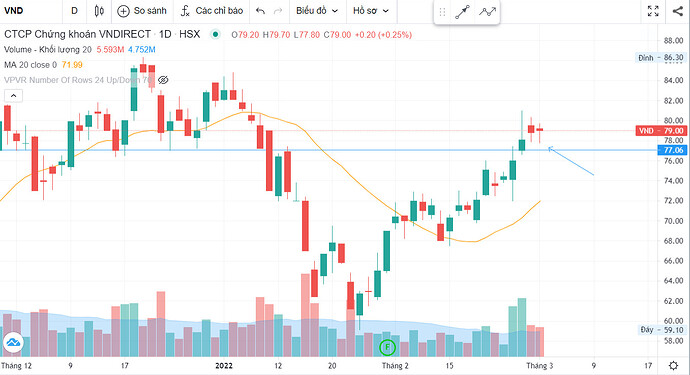Click the Tháng 3 date axis label
The height and width of the screenshot is (375, 690).
coord(540,366)
